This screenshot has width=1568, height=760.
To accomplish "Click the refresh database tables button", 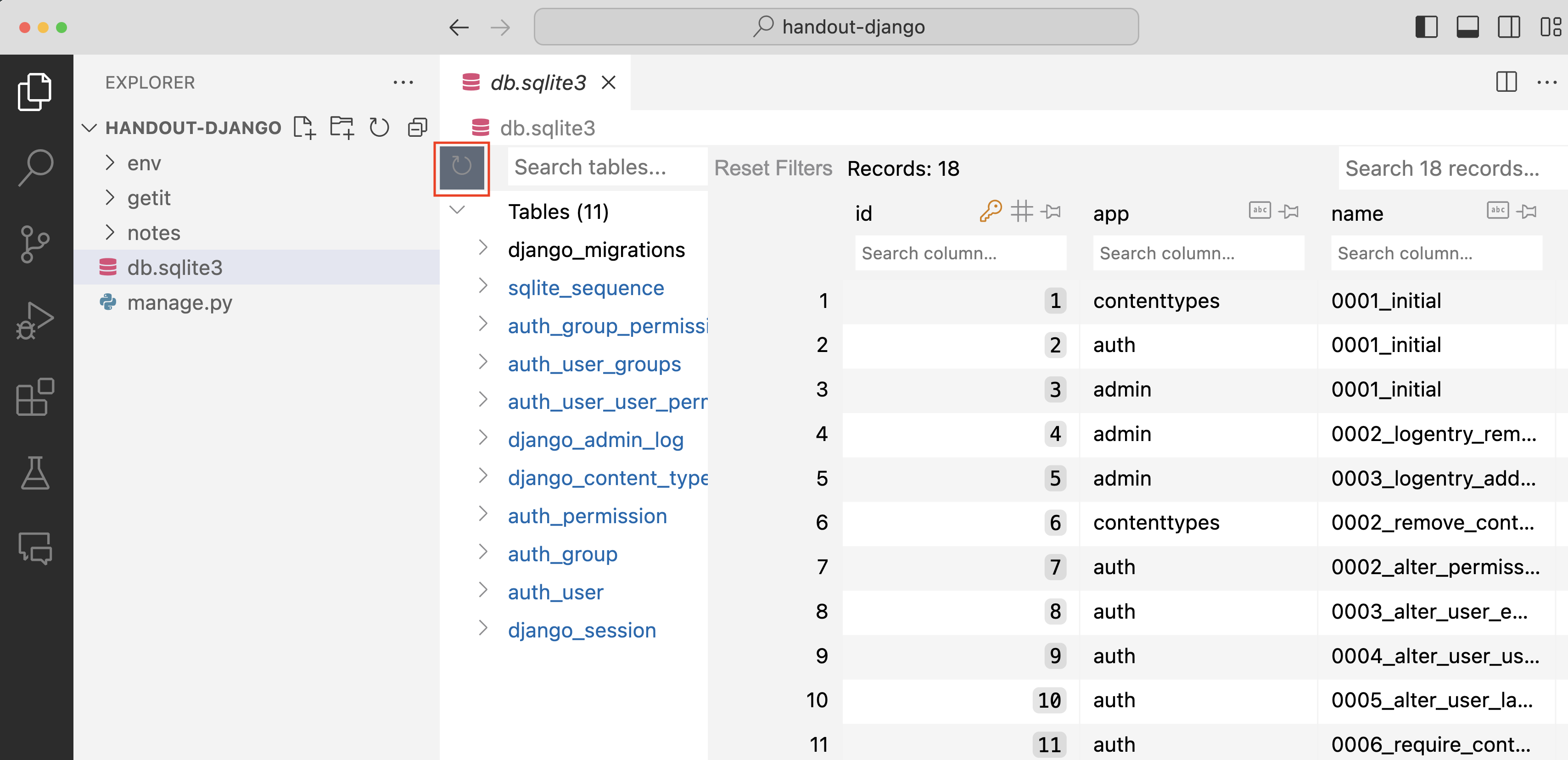I will 461,166.
